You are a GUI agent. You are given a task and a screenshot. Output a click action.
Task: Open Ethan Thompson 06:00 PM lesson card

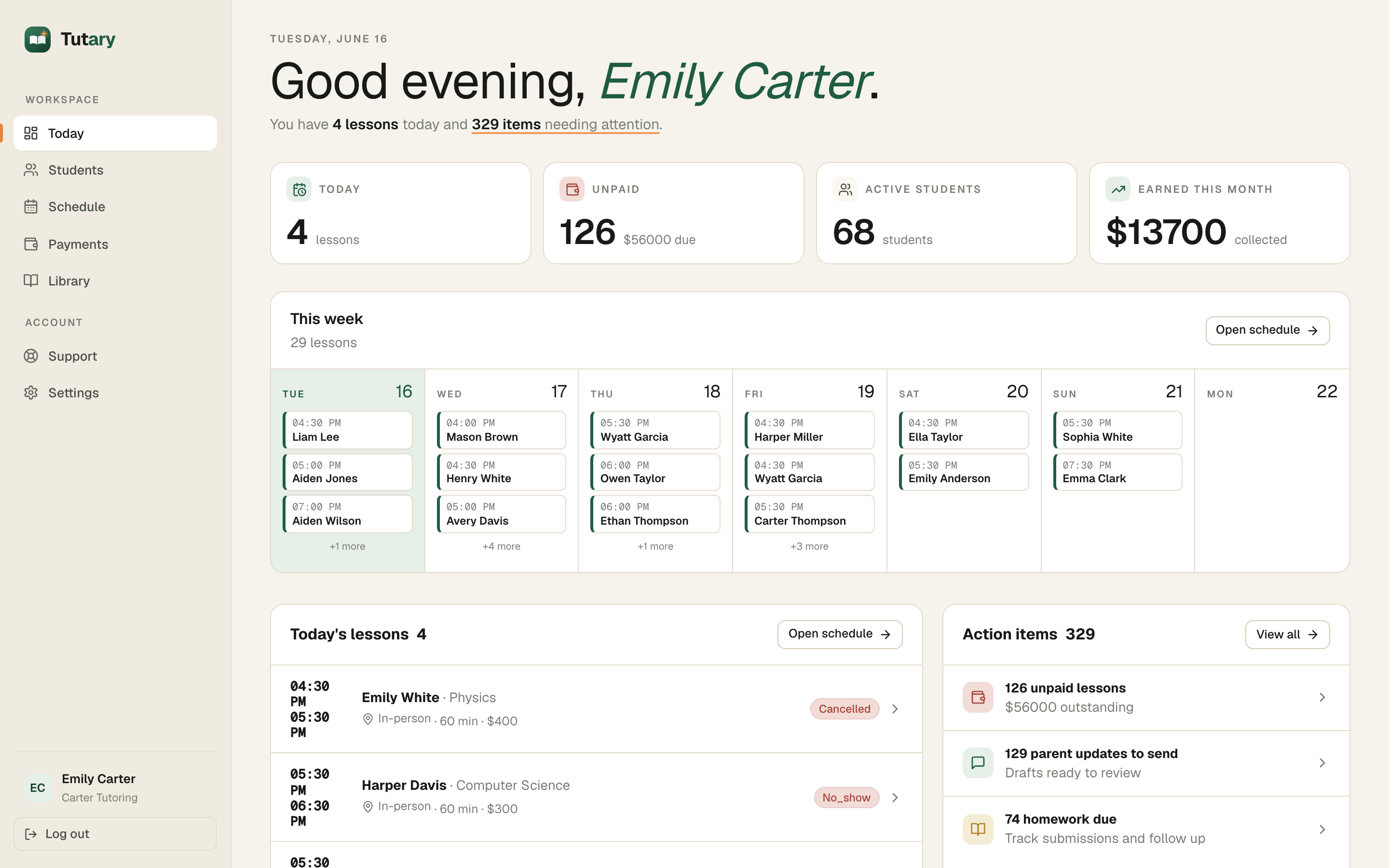pyautogui.click(x=655, y=514)
